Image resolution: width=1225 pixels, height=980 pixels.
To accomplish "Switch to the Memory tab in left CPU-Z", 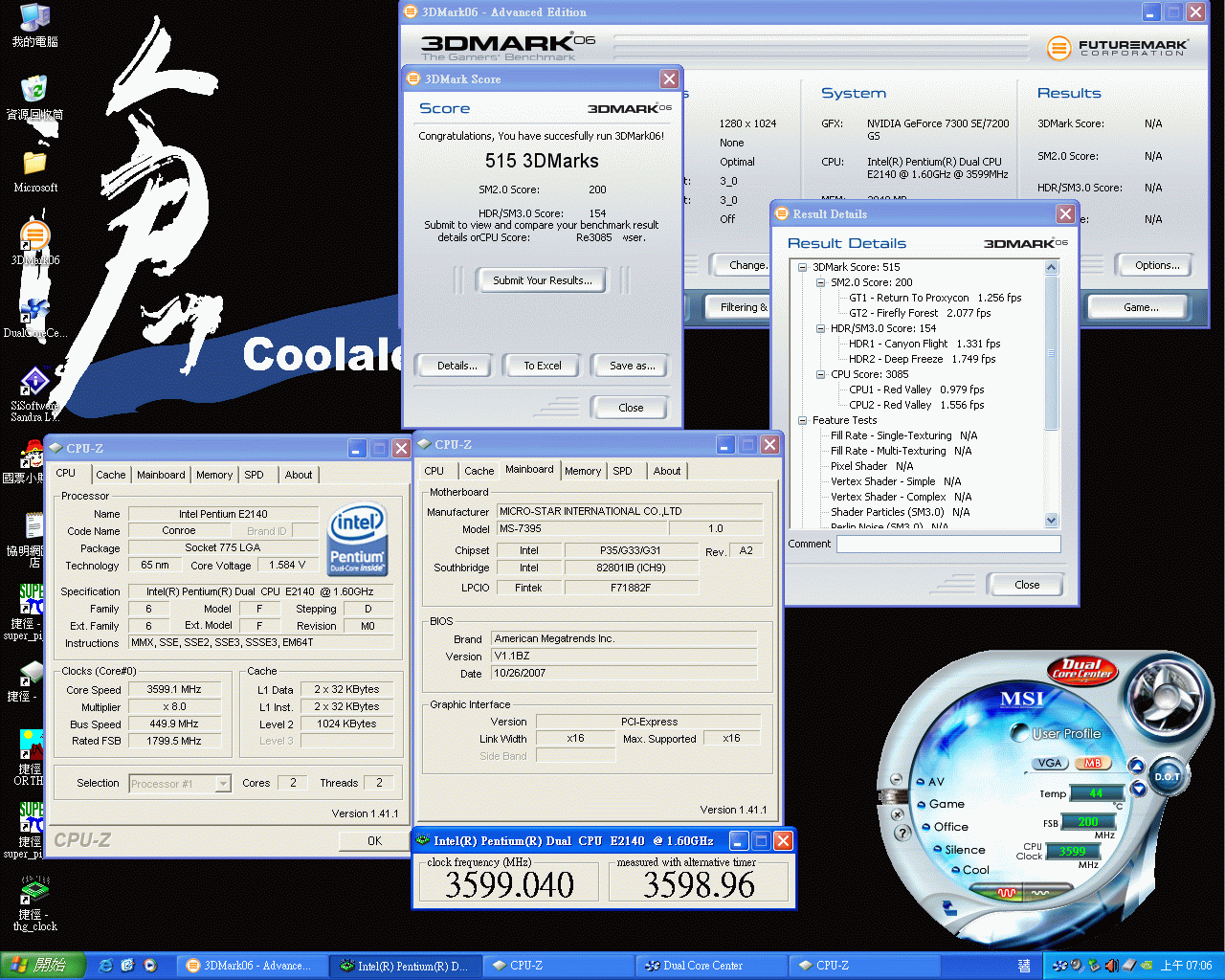I will pos(214,475).
